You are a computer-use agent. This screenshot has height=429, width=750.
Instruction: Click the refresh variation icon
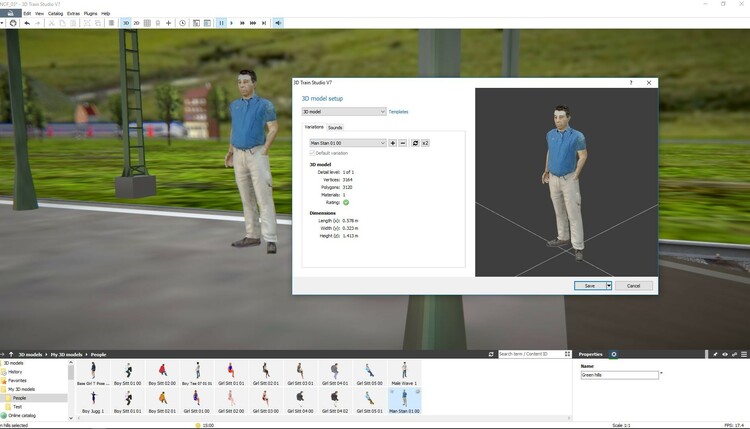415,143
